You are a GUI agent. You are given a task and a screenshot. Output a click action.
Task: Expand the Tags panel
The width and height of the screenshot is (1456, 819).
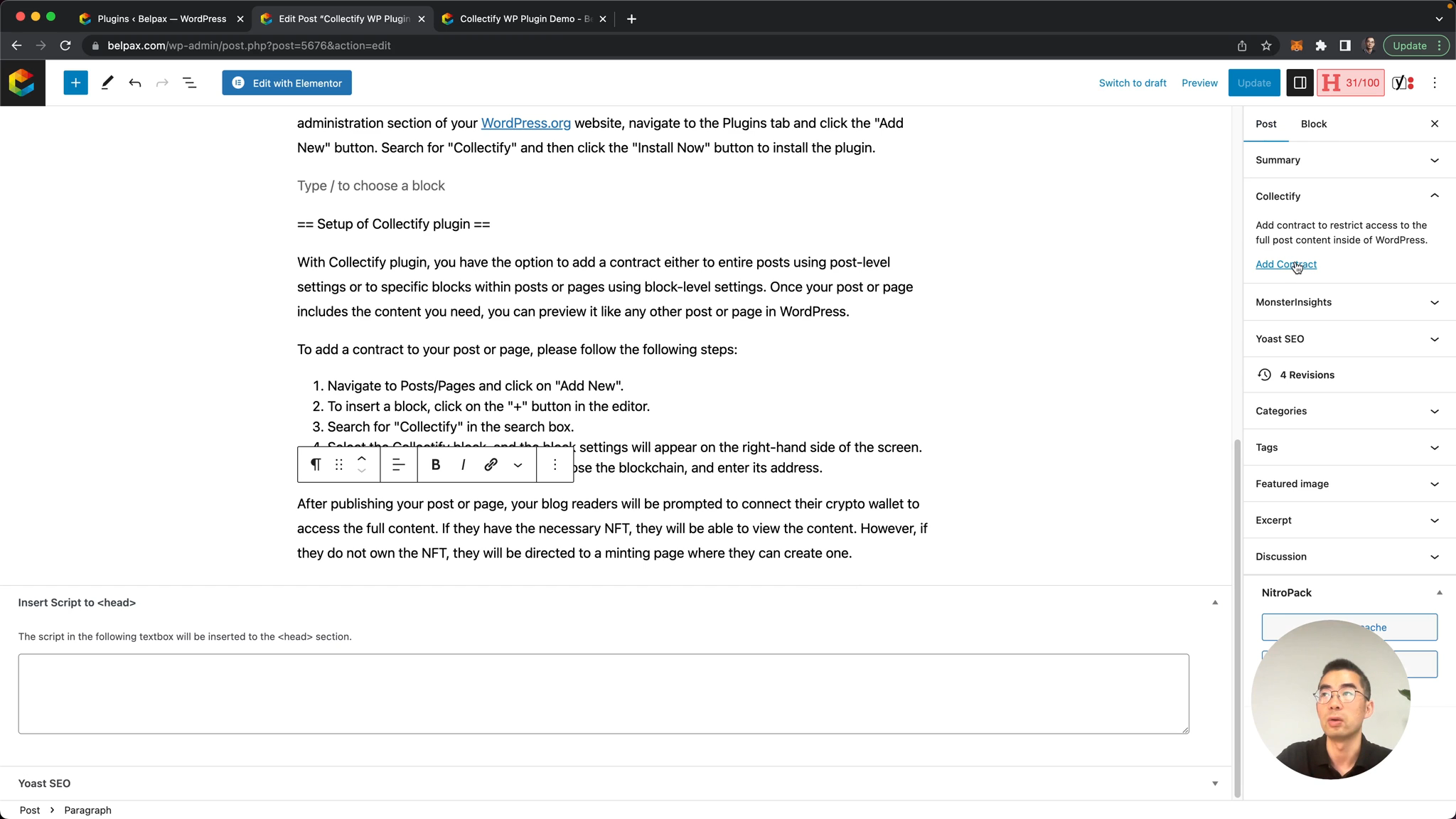click(1349, 447)
